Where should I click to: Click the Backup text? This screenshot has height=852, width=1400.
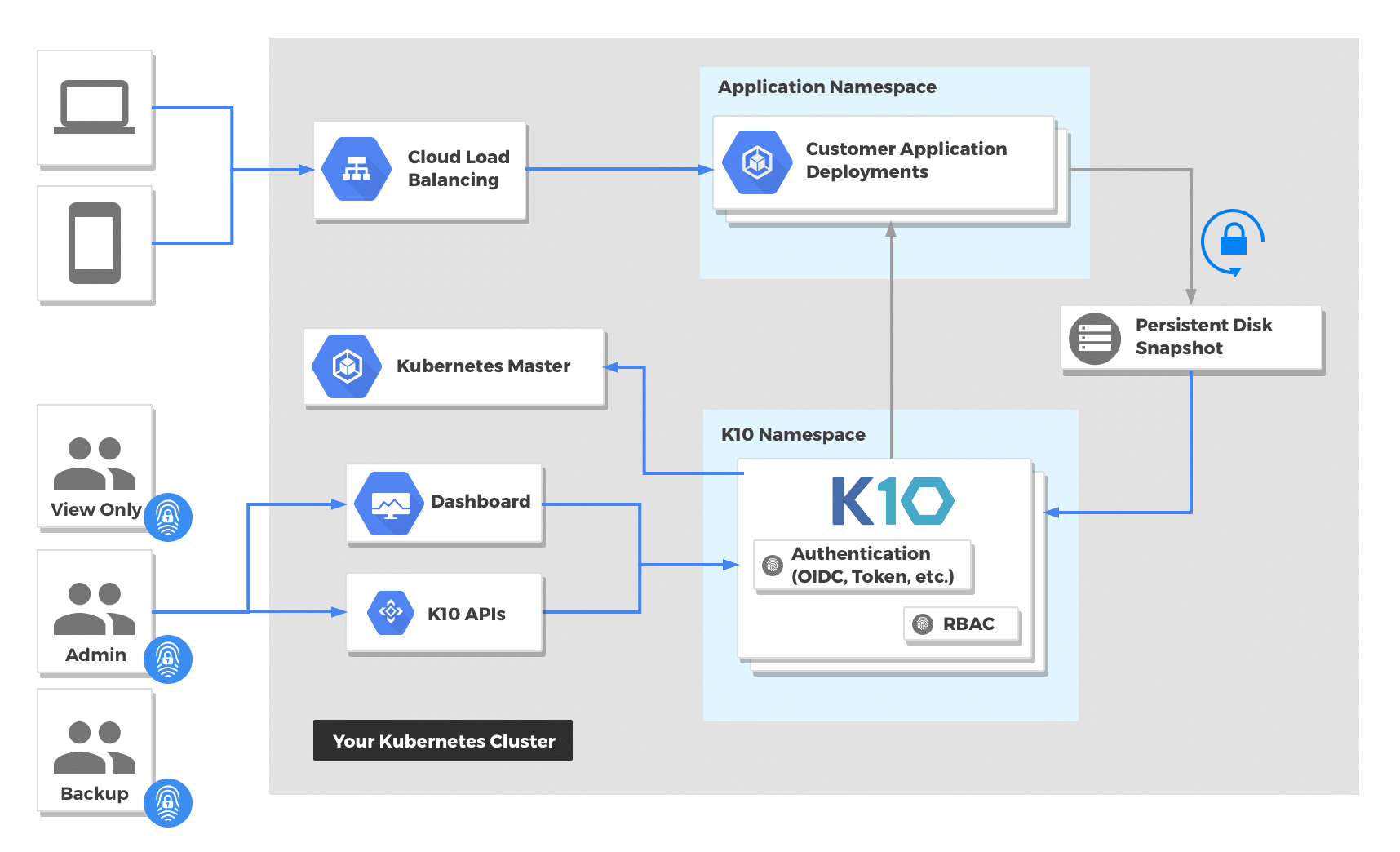(x=95, y=793)
